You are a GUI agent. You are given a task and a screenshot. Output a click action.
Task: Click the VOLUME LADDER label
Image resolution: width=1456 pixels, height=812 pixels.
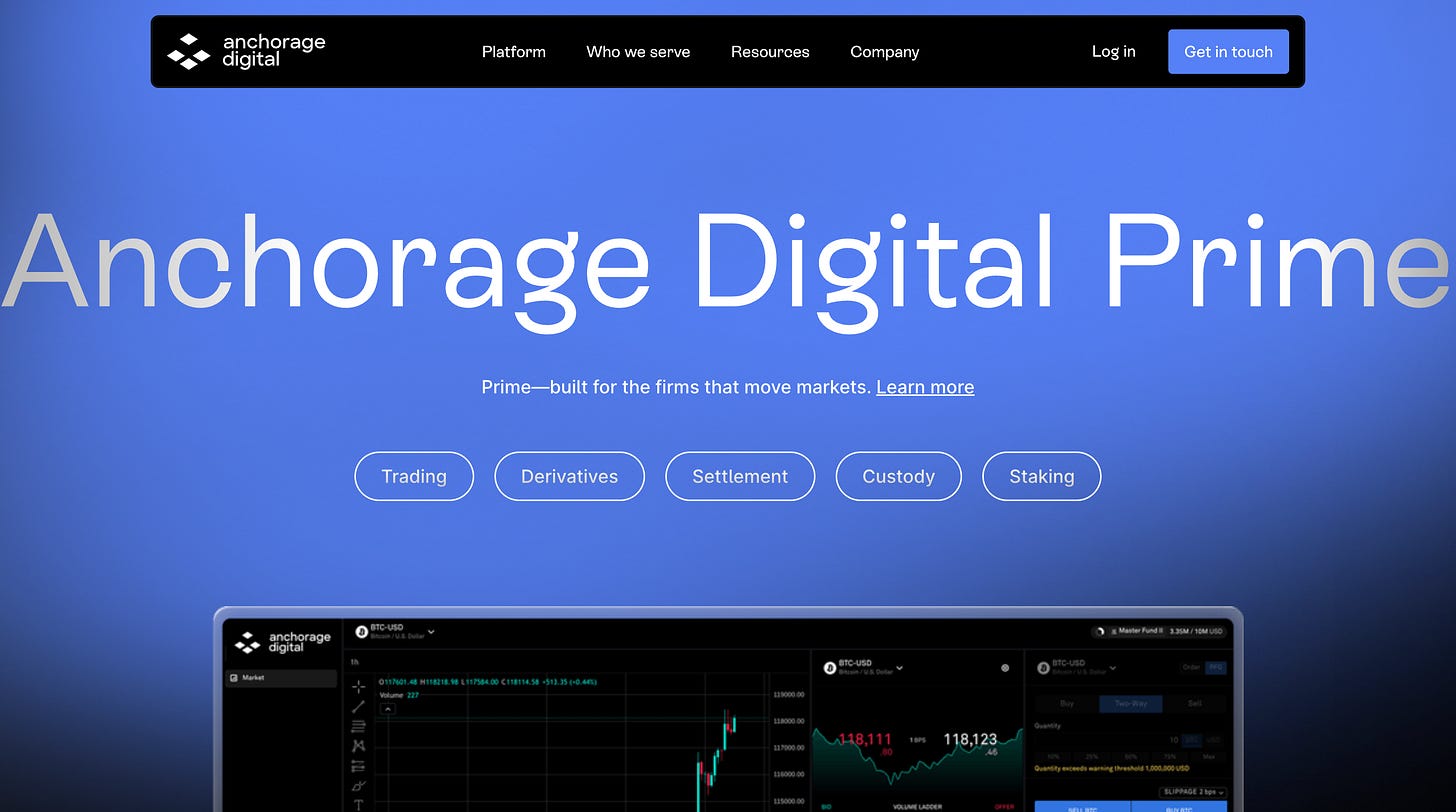pyautogui.click(x=918, y=806)
